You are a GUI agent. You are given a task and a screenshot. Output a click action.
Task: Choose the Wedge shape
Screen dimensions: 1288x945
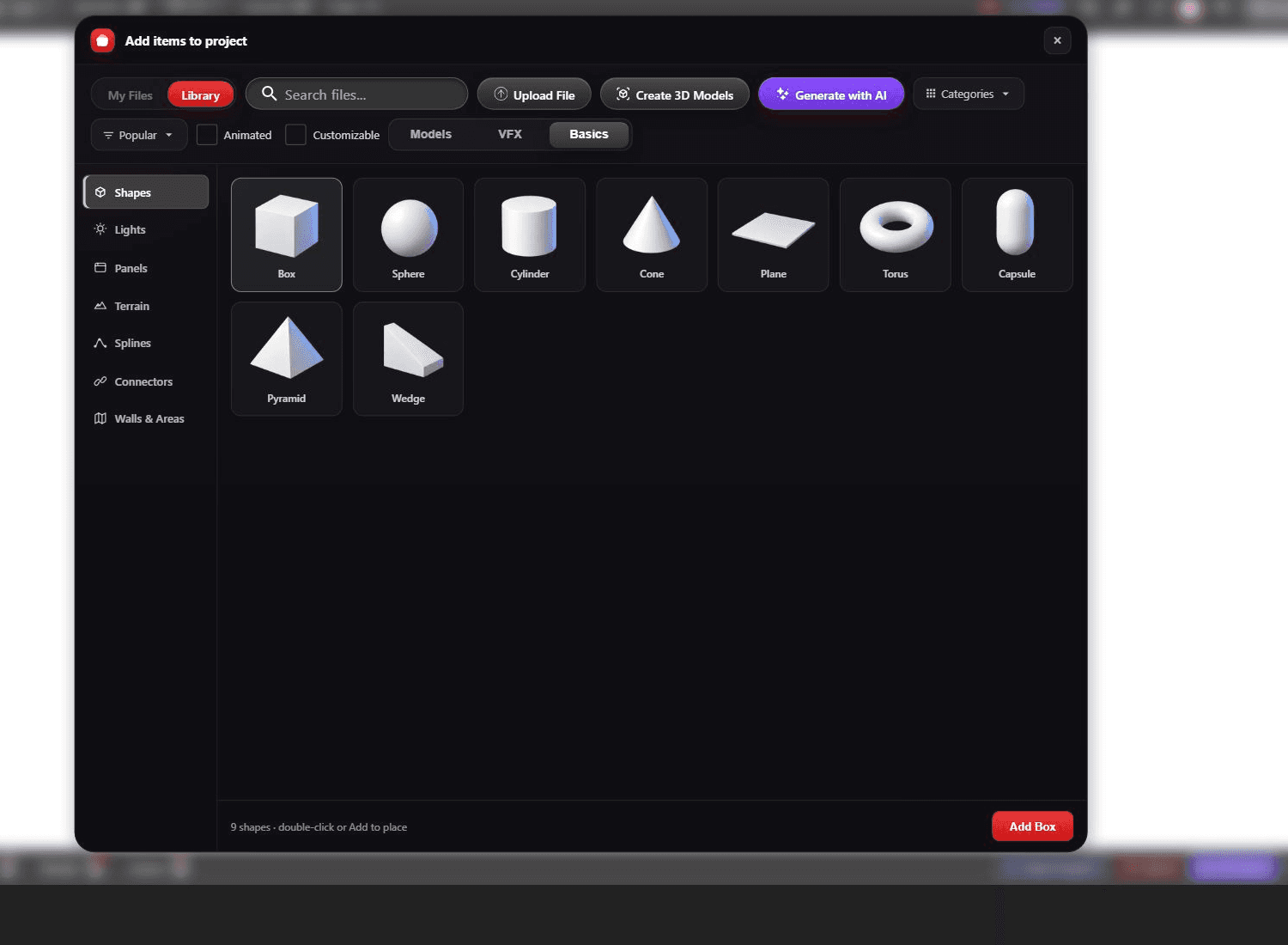tap(408, 358)
